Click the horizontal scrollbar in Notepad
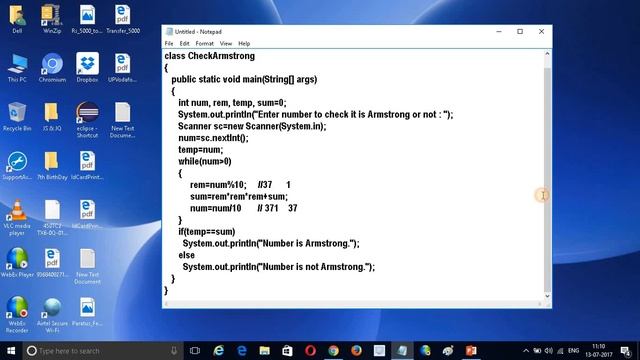 353,304
